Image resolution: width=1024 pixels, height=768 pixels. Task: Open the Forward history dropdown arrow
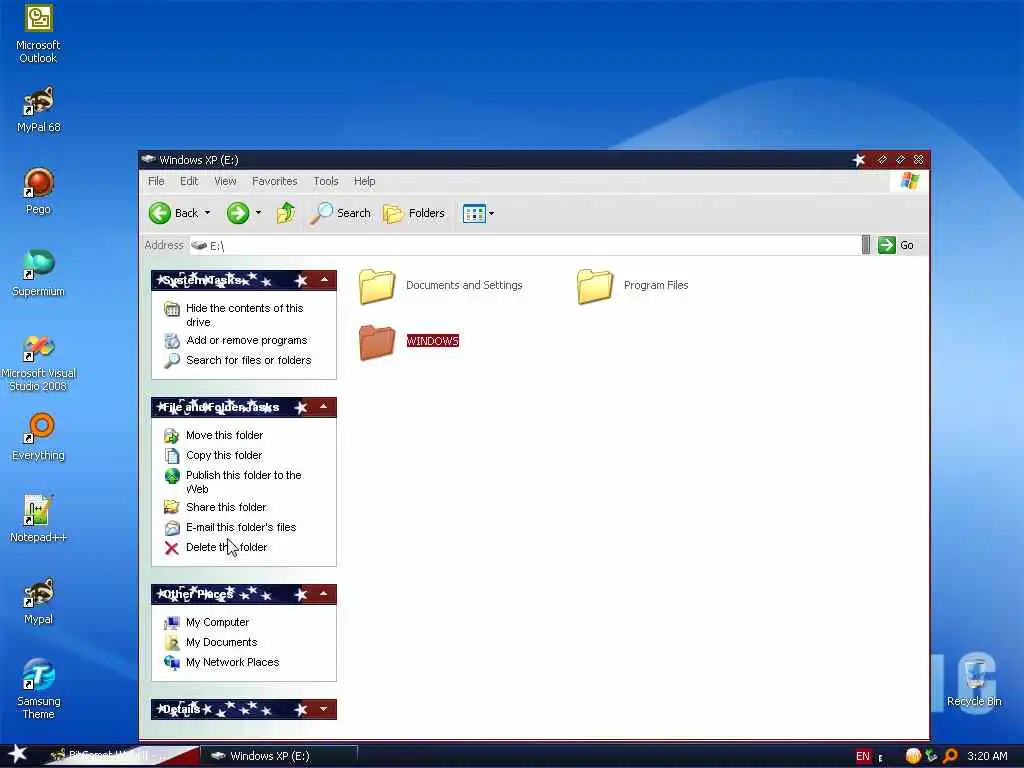pos(258,213)
